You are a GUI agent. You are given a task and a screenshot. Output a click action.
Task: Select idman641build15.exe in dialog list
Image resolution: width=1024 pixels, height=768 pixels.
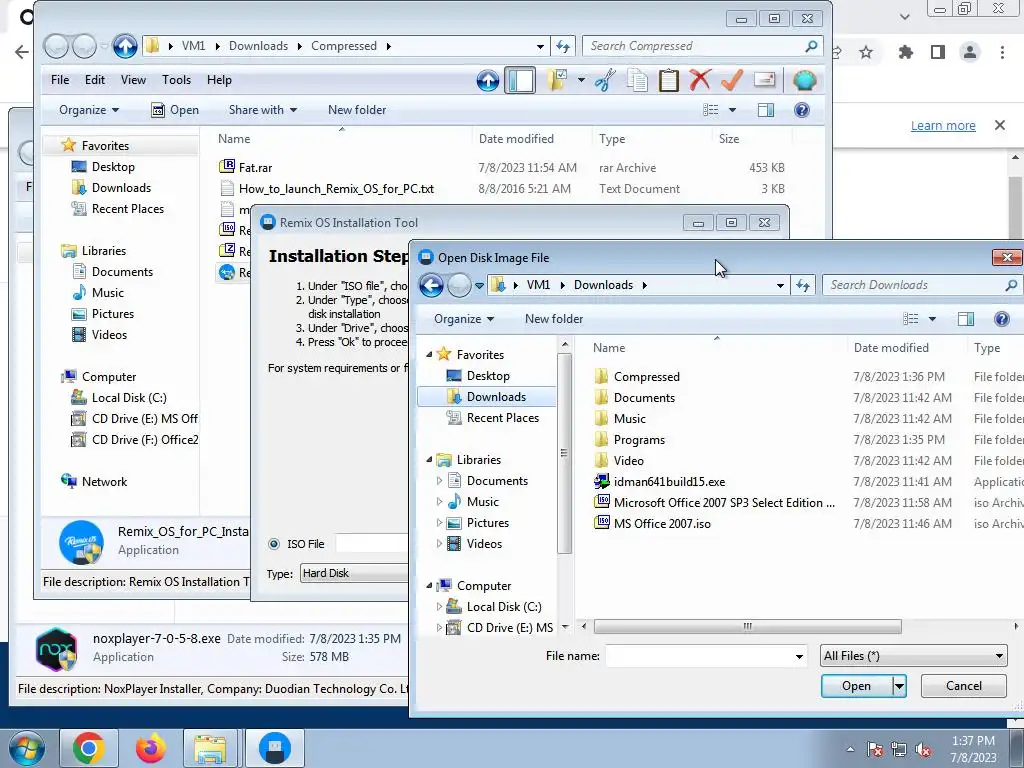click(669, 482)
